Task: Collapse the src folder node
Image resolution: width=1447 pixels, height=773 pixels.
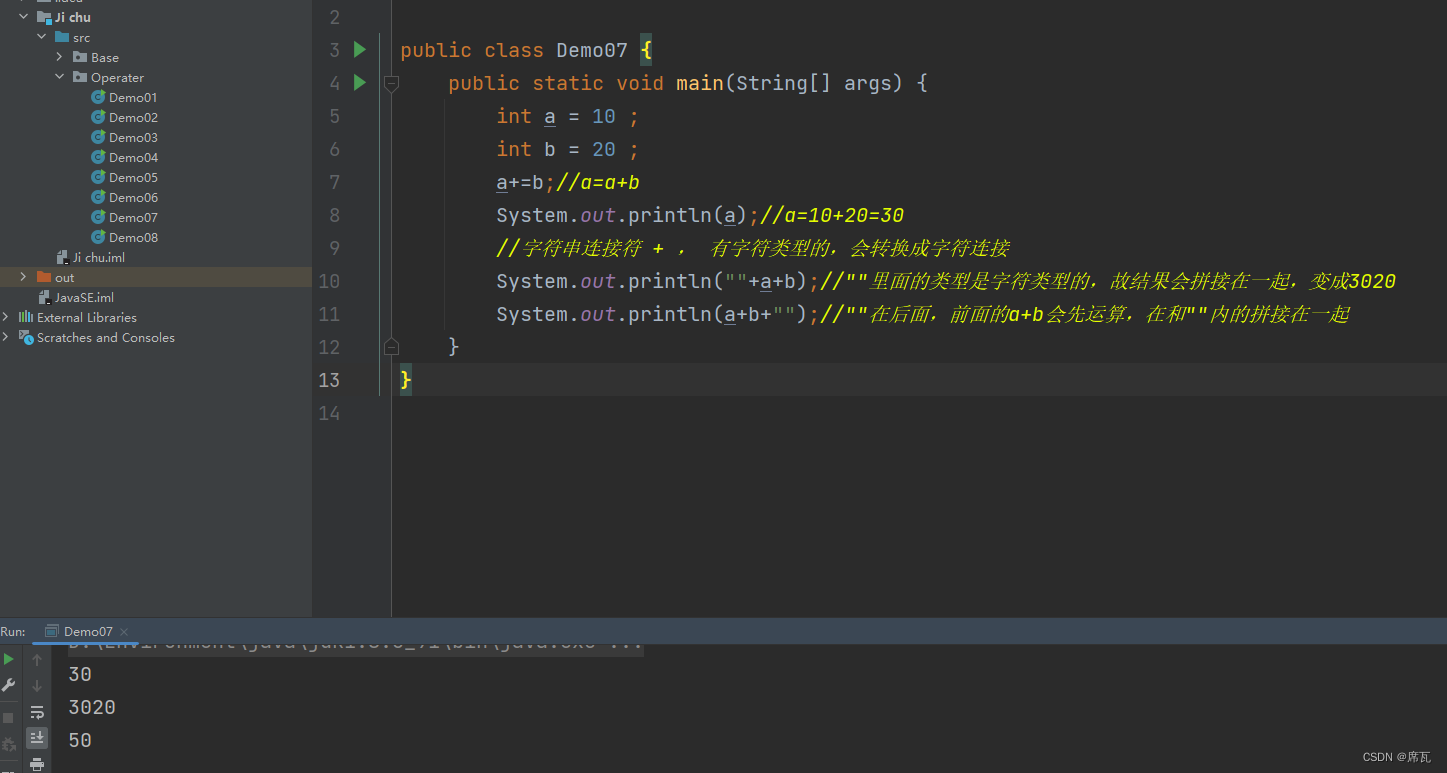Action: pyautogui.click(x=42, y=37)
